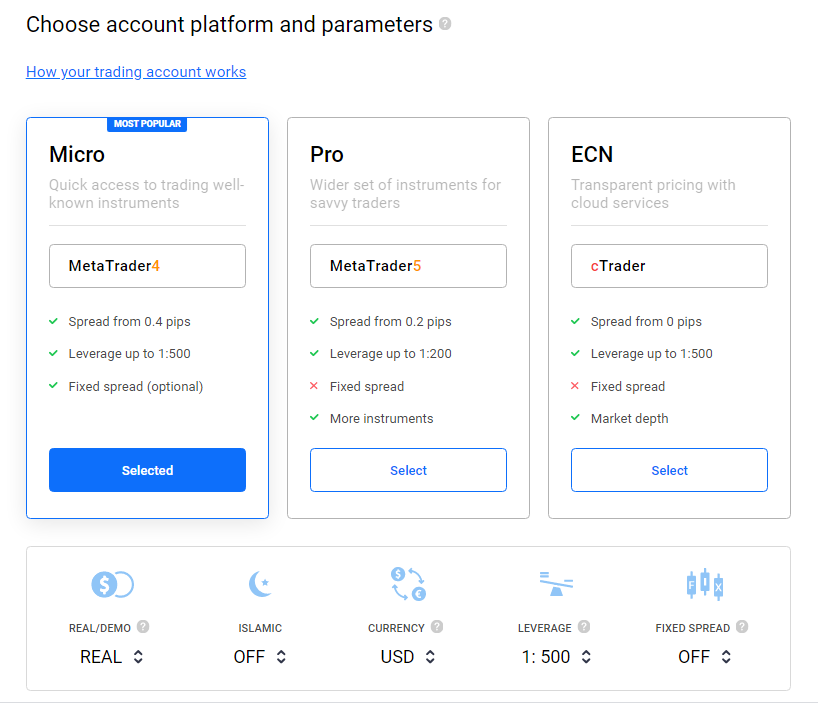Click the Islamic crescent moon icon
Screen dimensions: 818x712
[260, 584]
